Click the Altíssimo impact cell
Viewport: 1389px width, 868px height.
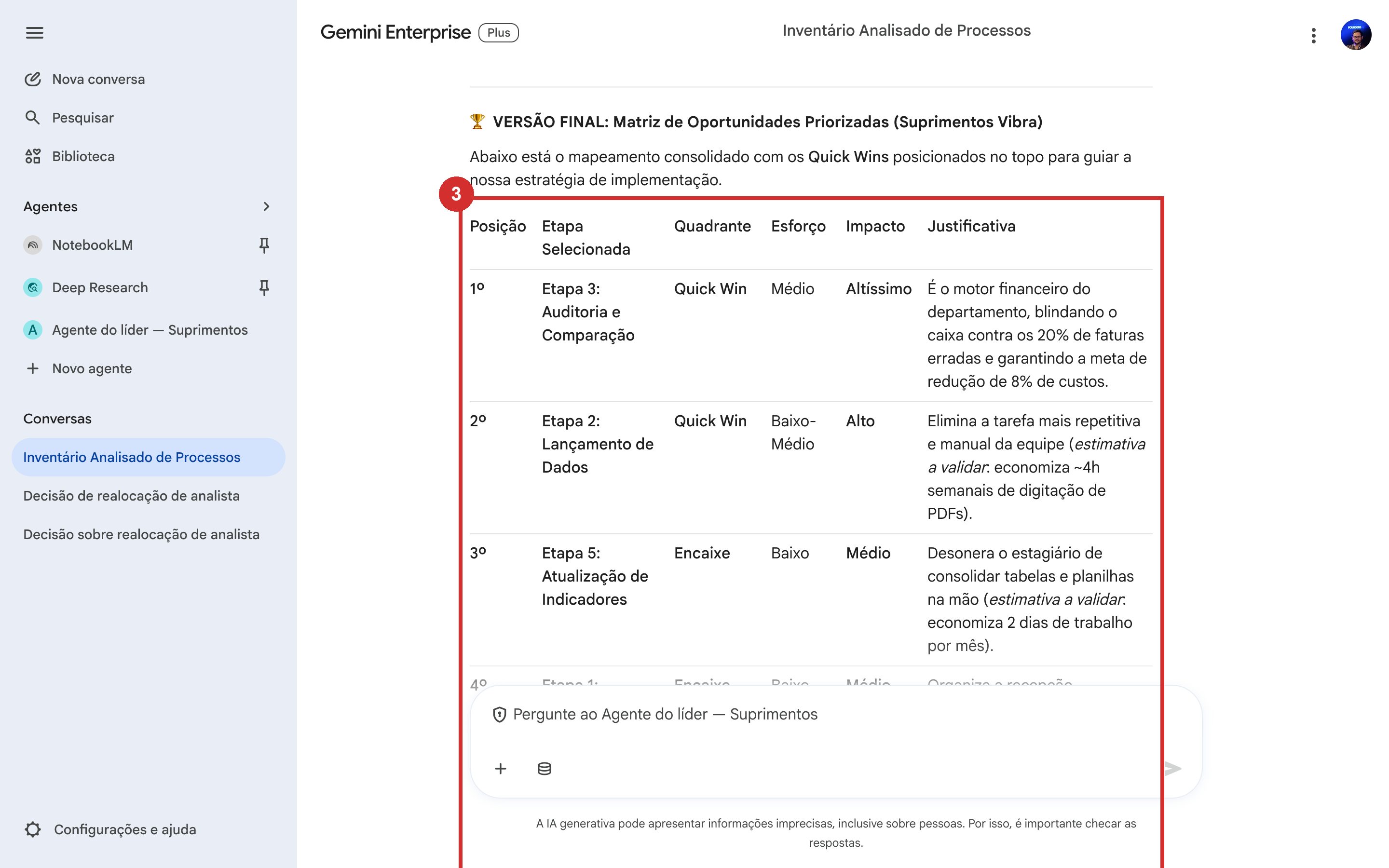(x=879, y=289)
